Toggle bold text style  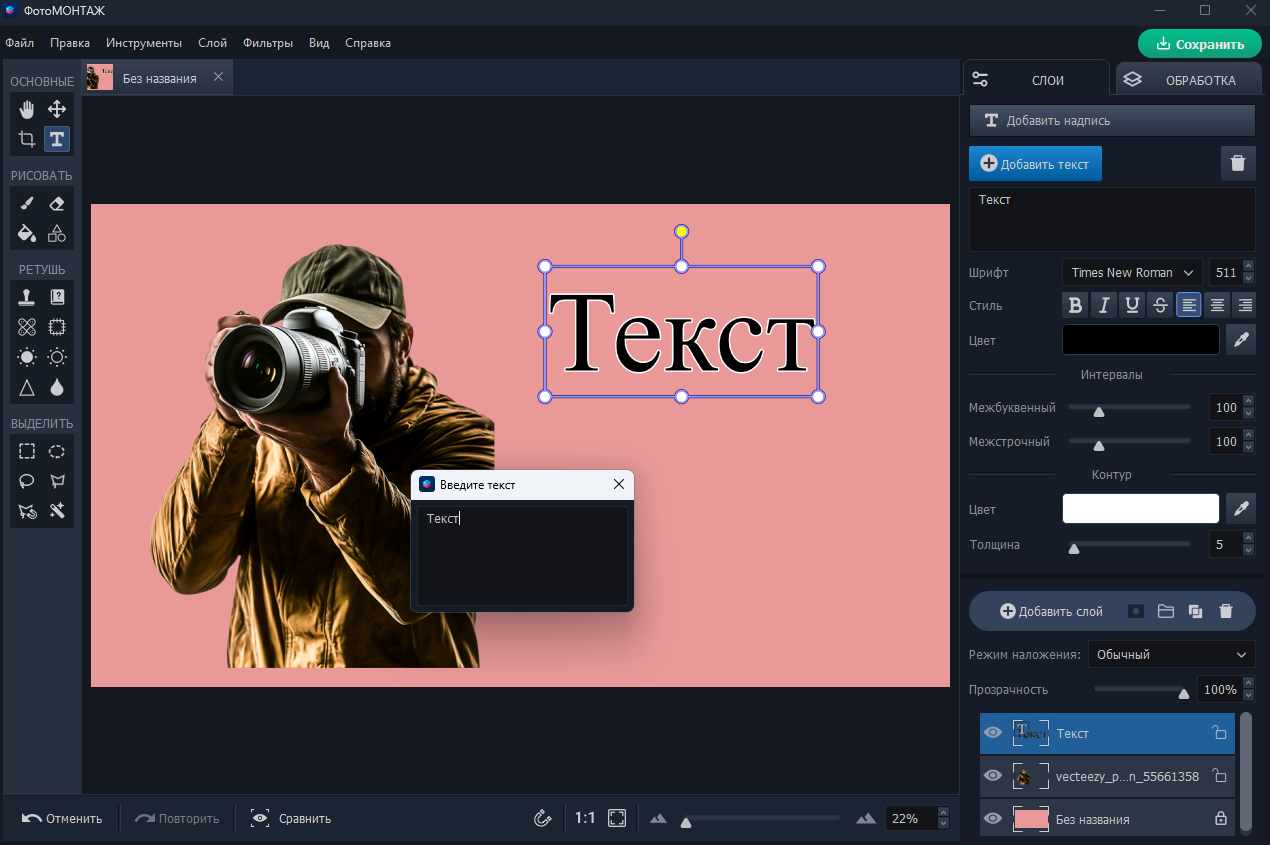pyautogui.click(x=1076, y=306)
